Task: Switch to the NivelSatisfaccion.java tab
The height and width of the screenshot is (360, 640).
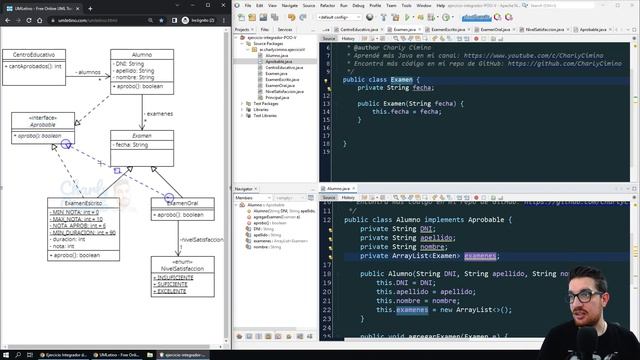Action: (544, 29)
